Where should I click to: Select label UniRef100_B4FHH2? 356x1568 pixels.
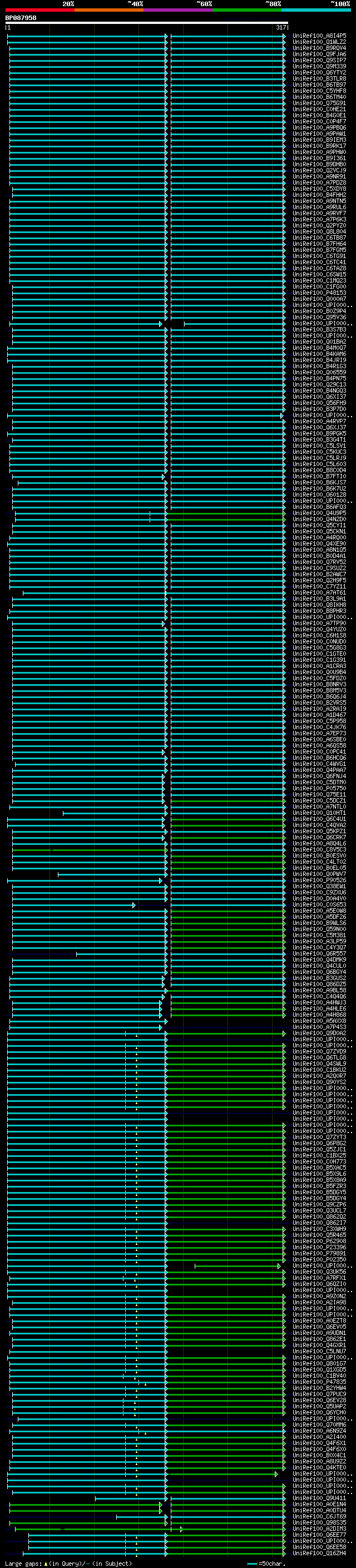pyautogui.click(x=319, y=195)
